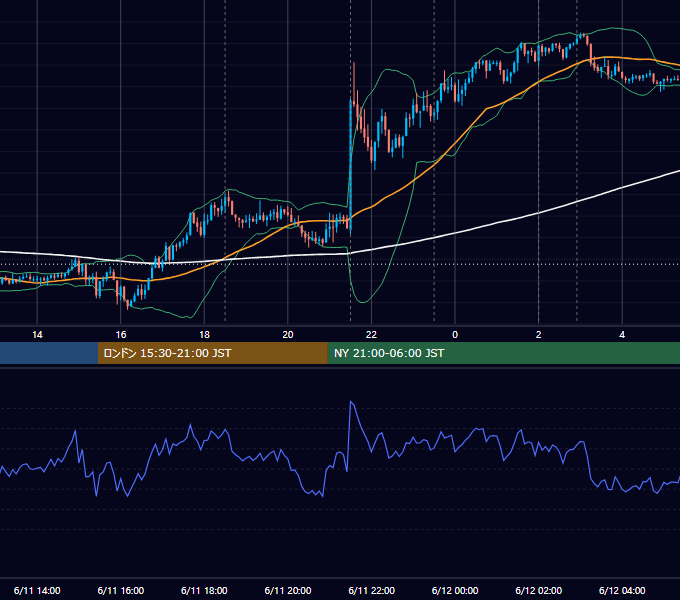Click the hour label 16 on price axis

(x=121, y=335)
